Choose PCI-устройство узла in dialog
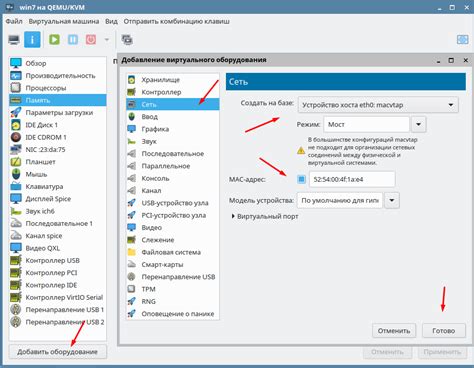The height and width of the screenshot is (368, 474). coord(173,215)
